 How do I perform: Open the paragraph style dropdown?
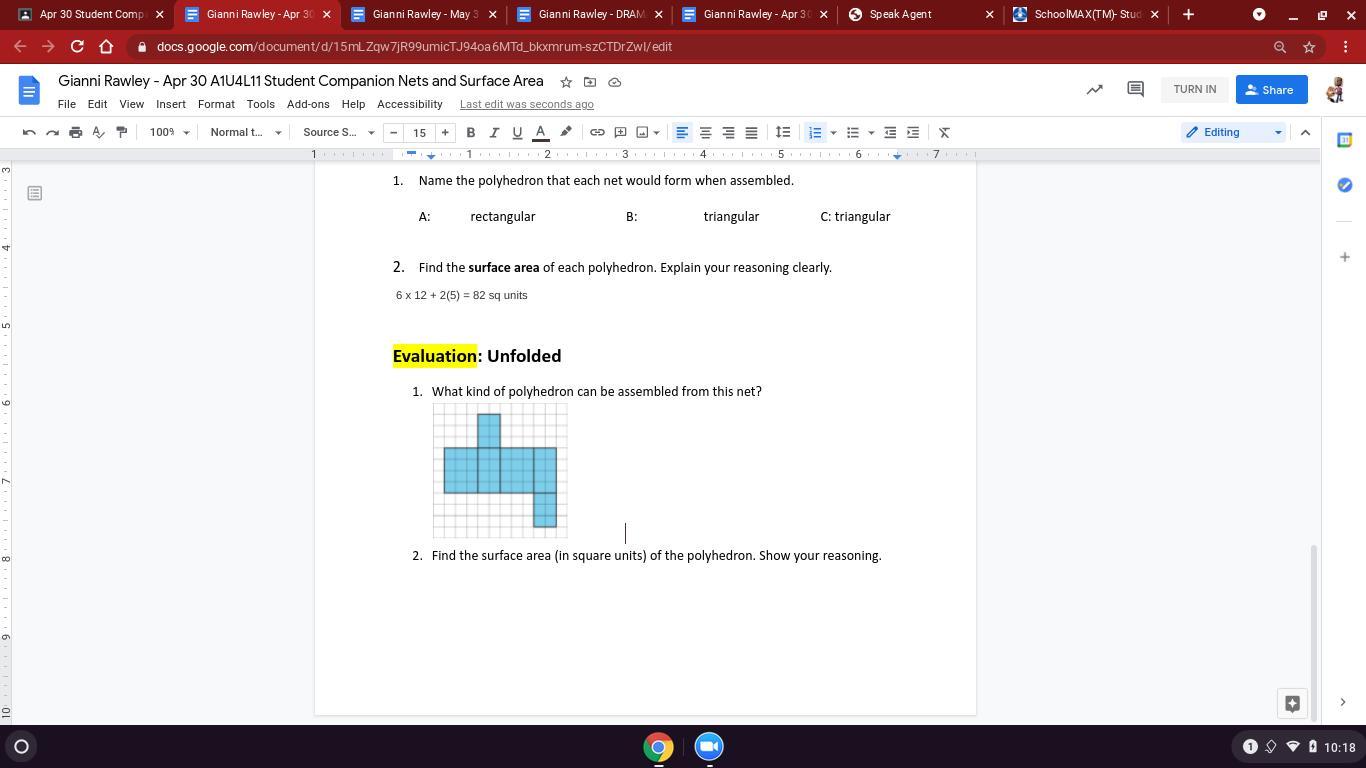coord(245,132)
